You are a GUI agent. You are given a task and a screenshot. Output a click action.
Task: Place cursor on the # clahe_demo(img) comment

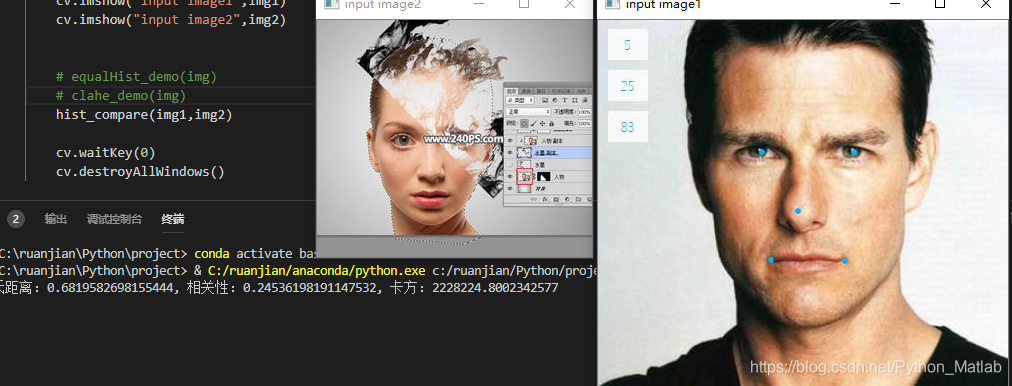pos(121,96)
